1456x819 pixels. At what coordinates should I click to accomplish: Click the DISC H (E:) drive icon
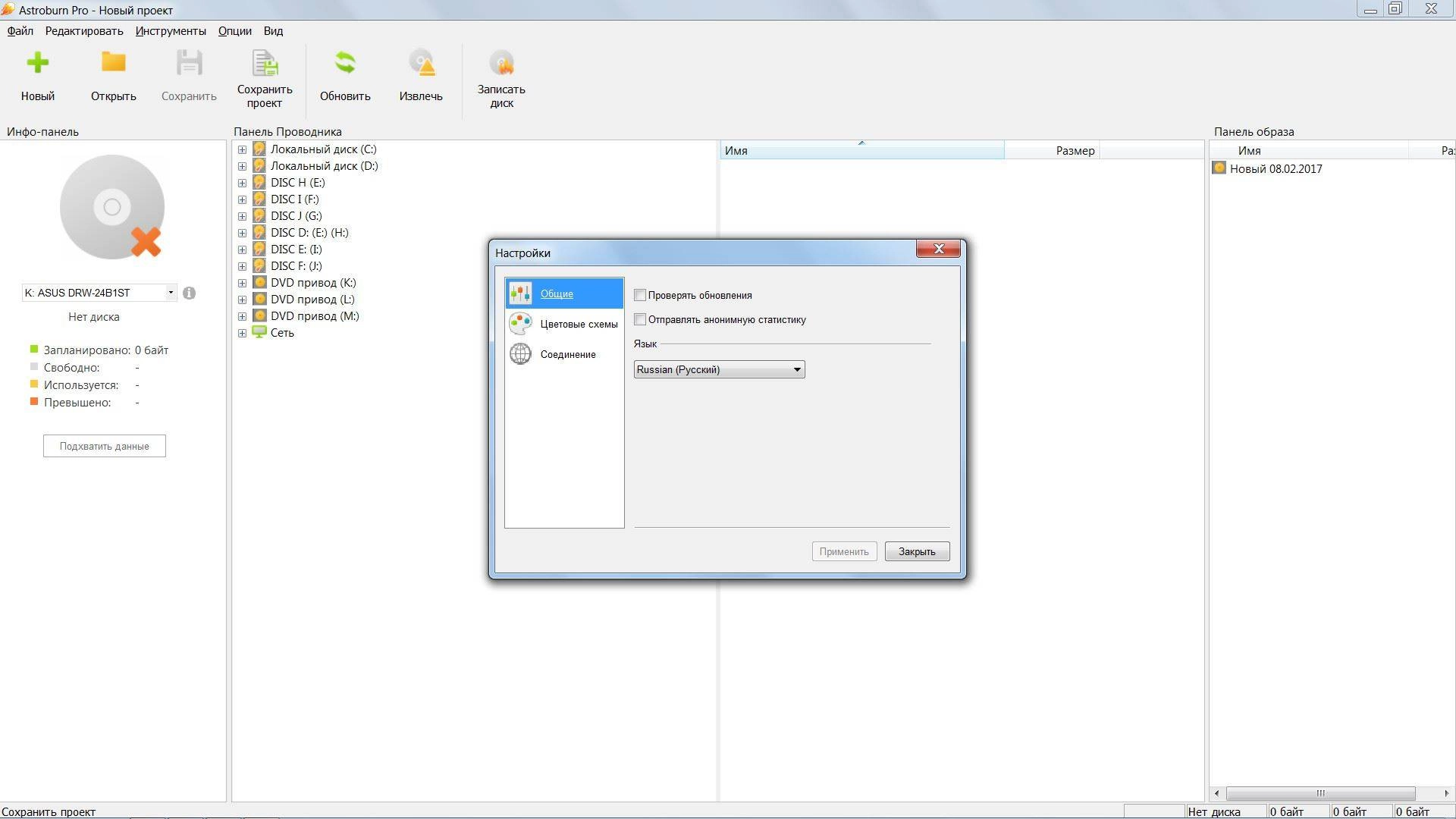(x=259, y=183)
